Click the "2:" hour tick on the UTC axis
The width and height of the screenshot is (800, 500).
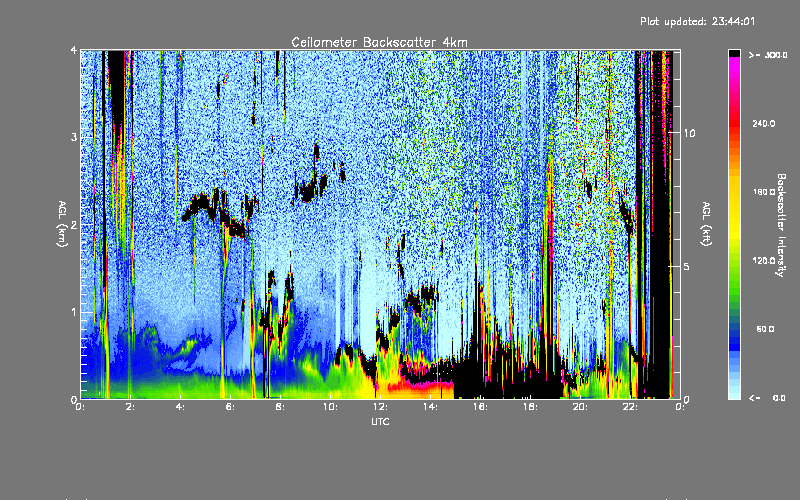(x=131, y=407)
